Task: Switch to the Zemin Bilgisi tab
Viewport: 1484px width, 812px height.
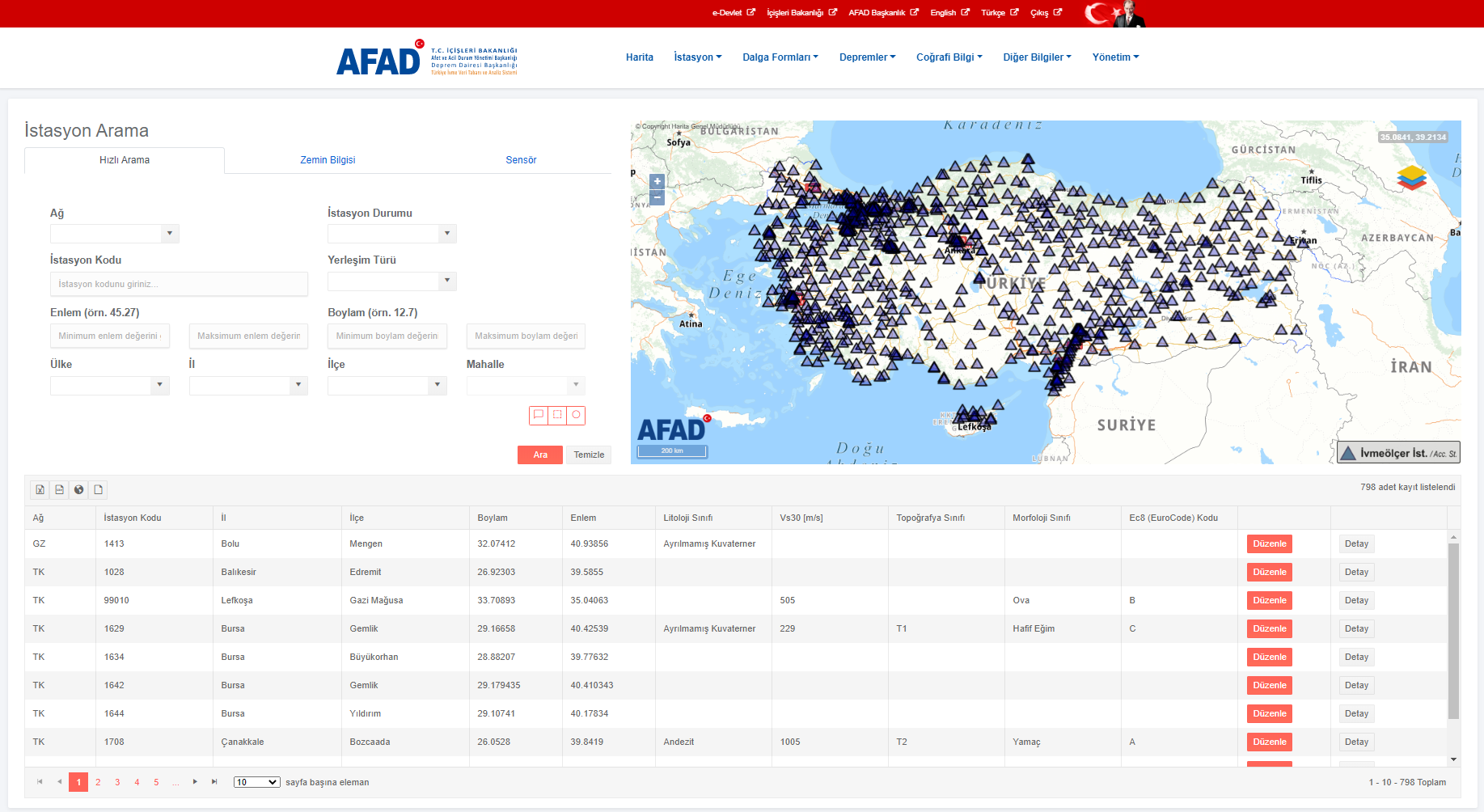Action: coord(328,160)
